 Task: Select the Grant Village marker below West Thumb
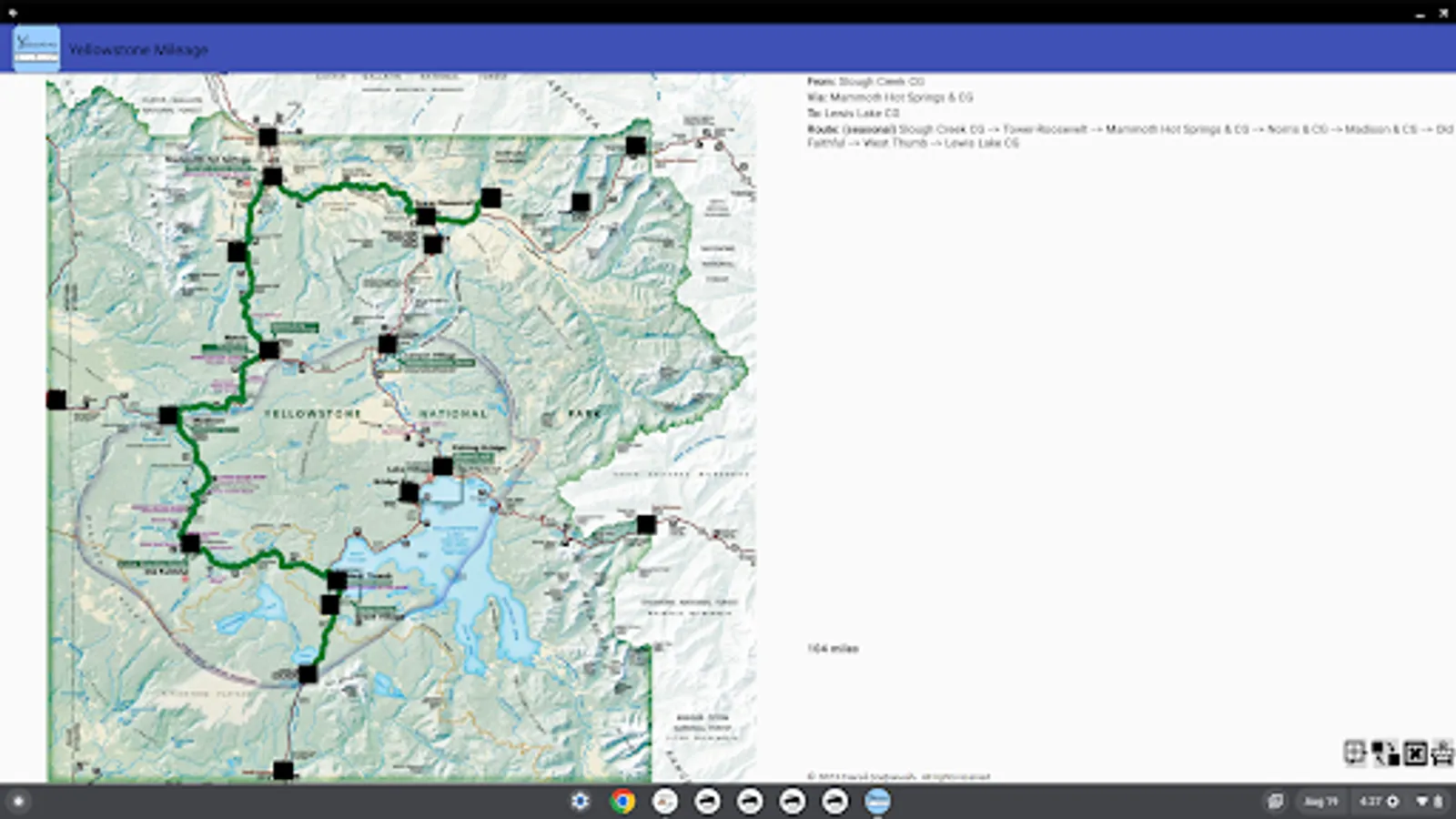pyautogui.click(x=329, y=603)
